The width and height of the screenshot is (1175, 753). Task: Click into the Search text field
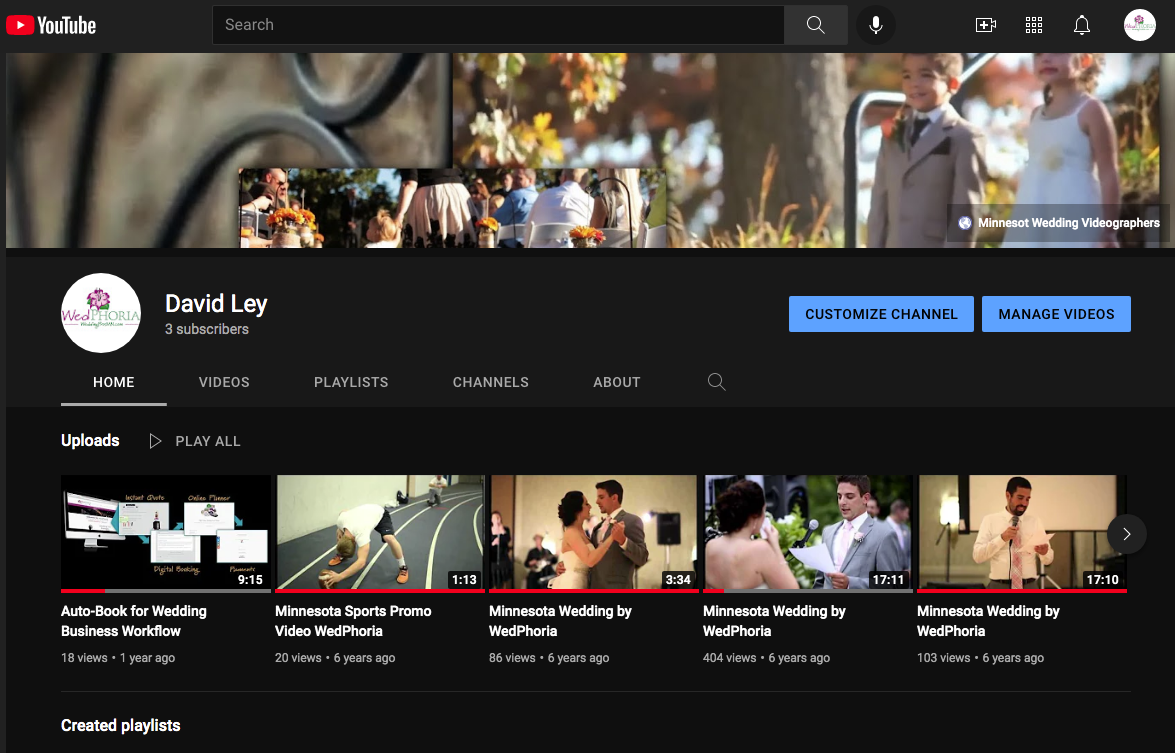(497, 25)
